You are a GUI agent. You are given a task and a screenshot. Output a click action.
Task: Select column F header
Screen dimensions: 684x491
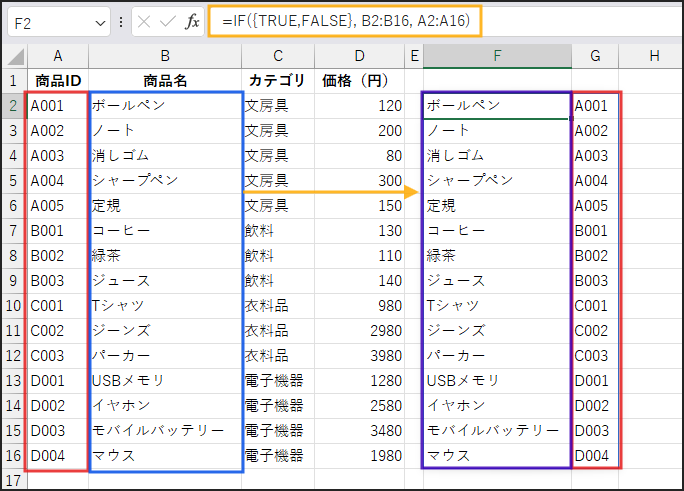tap(497, 56)
